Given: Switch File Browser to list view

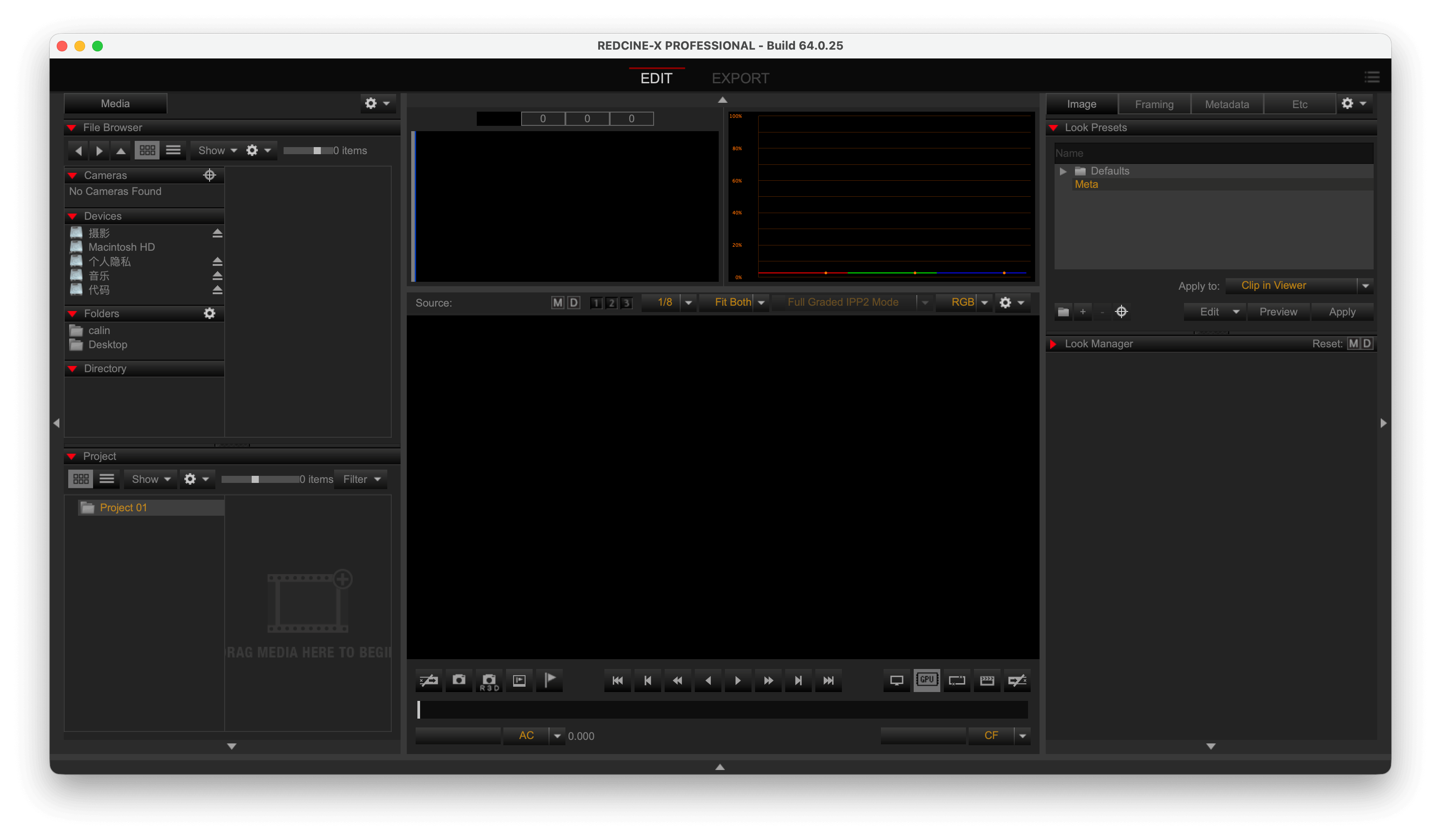Looking at the screenshot, I should tap(173, 150).
